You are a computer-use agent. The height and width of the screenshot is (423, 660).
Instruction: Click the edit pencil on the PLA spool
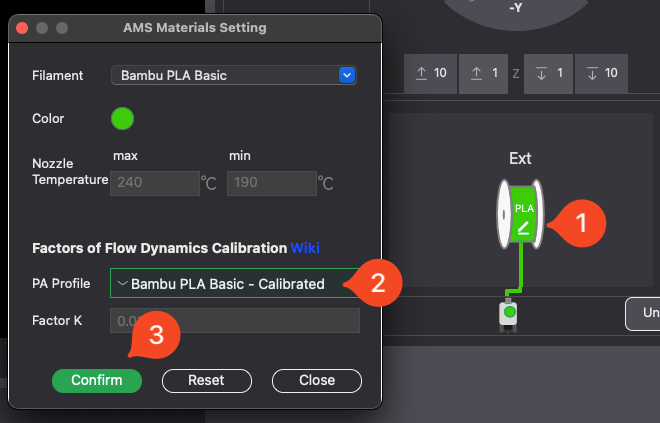tap(523, 227)
